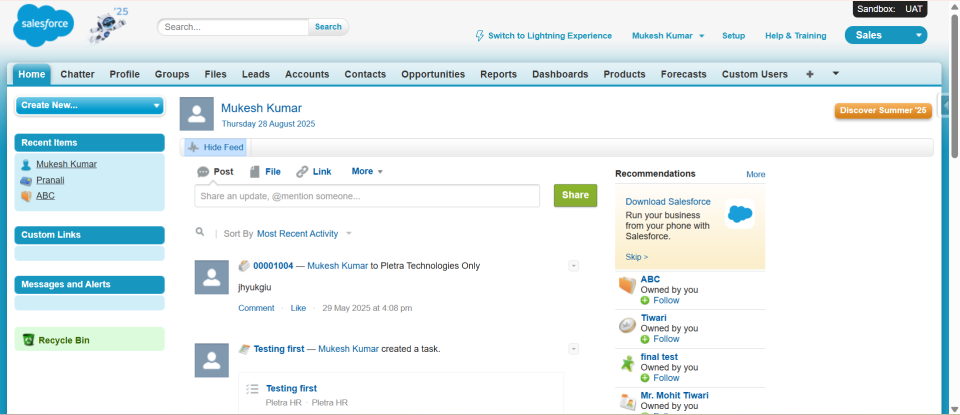Open Pranali in Recent Items
The height and width of the screenshot is (415, 960).
[x=50, y=181]
